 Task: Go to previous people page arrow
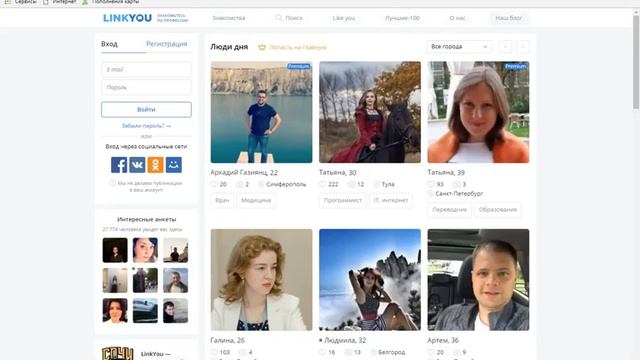[x=505, y=47]
